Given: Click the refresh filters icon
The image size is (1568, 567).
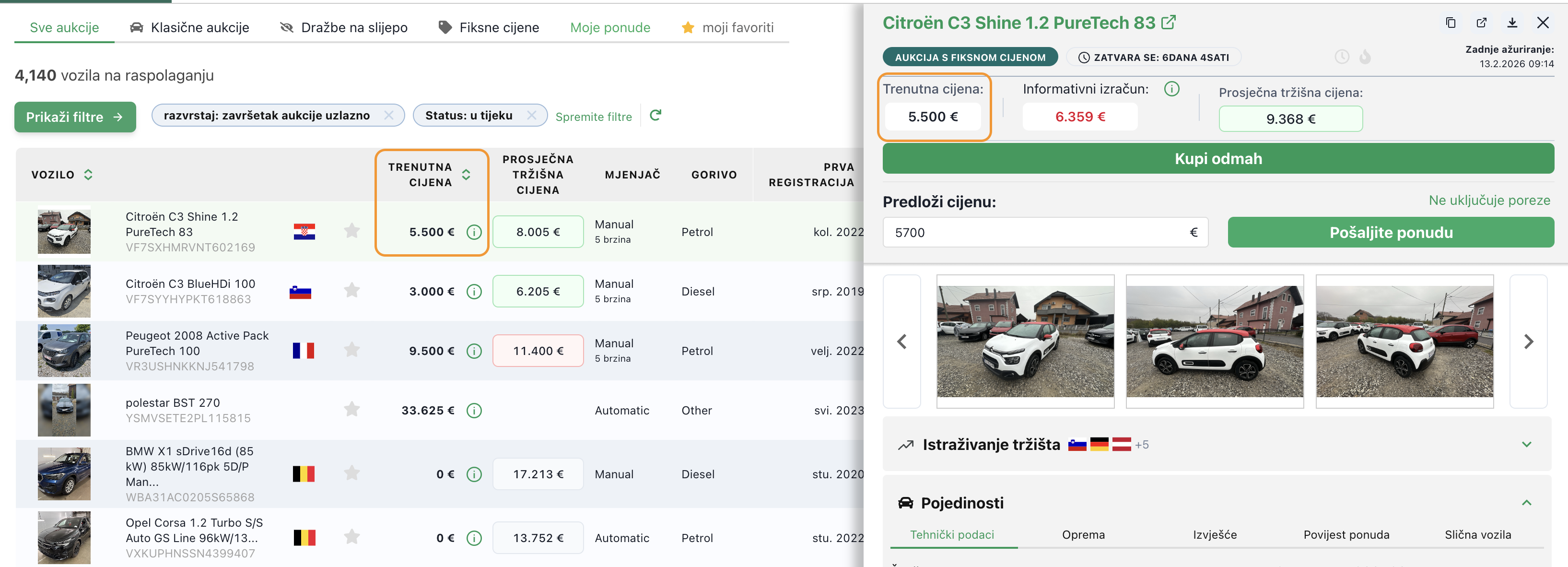Looking at the screenshot, I should pos(655,115).
